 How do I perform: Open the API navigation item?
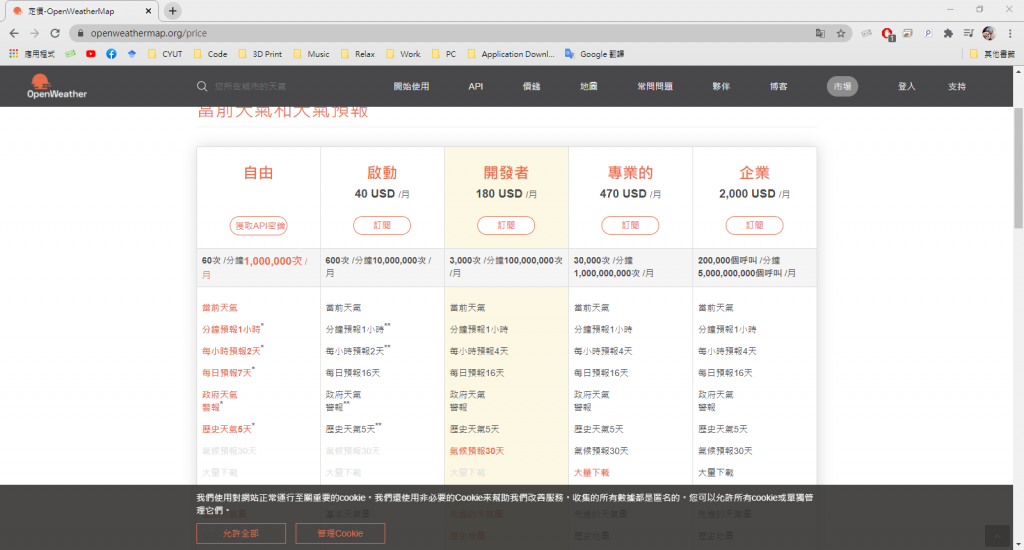475,86
